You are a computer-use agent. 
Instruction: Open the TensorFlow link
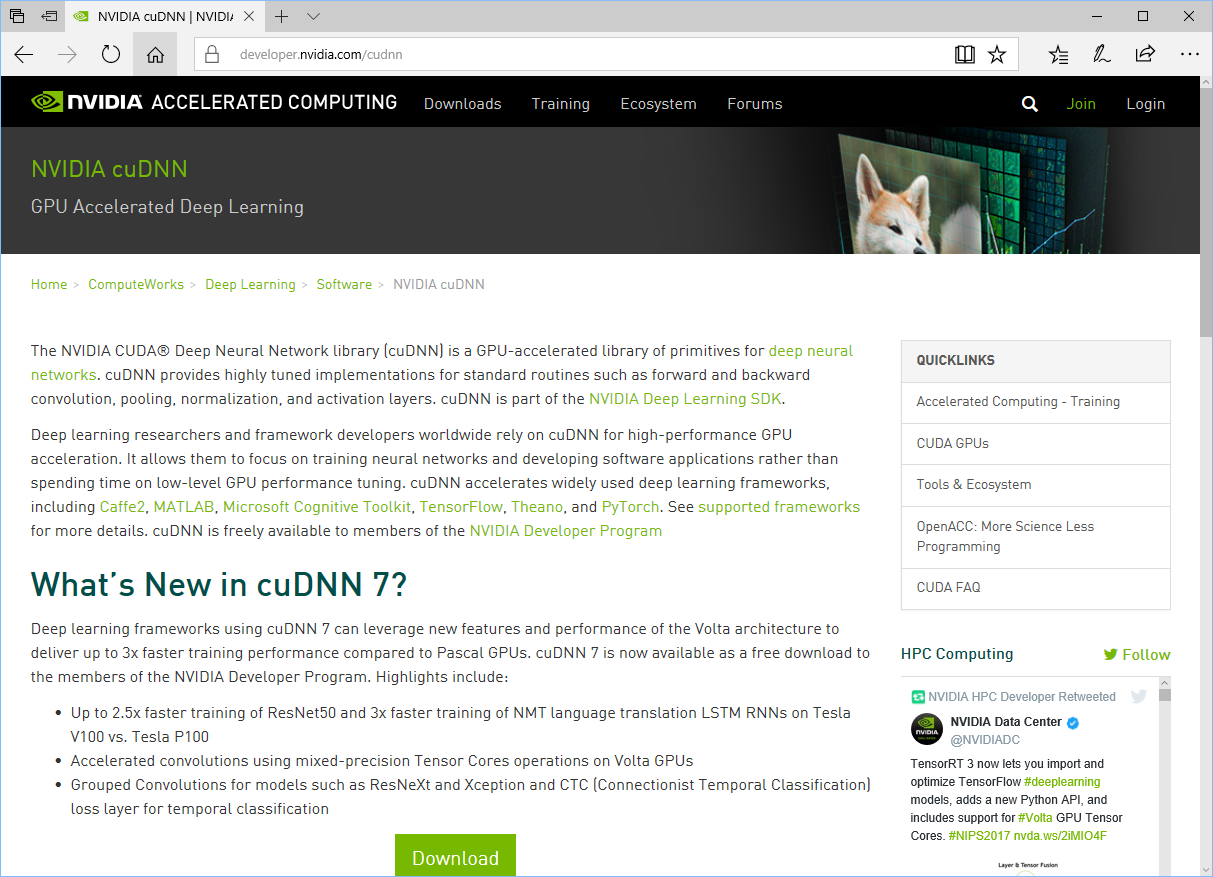[x=461, y=507]
